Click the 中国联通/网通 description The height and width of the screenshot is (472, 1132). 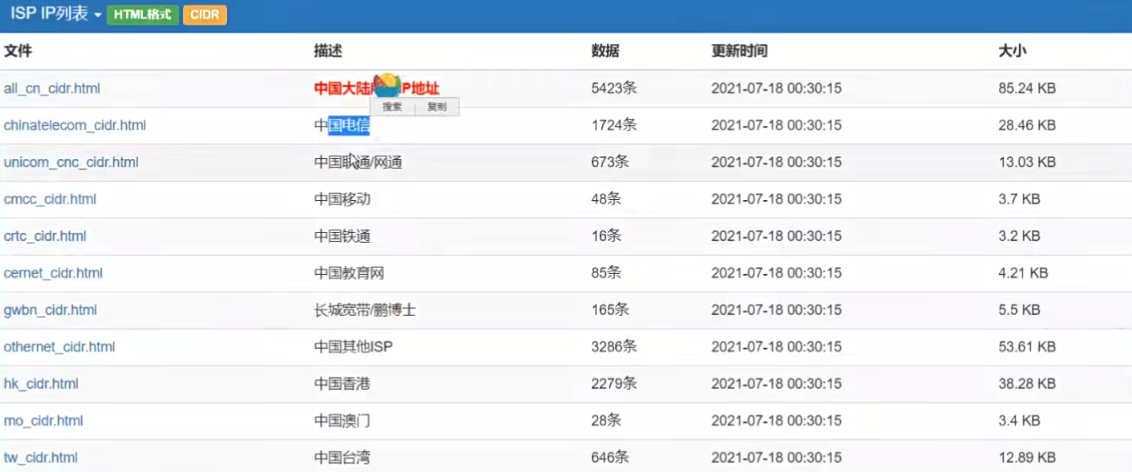[358, 162]
